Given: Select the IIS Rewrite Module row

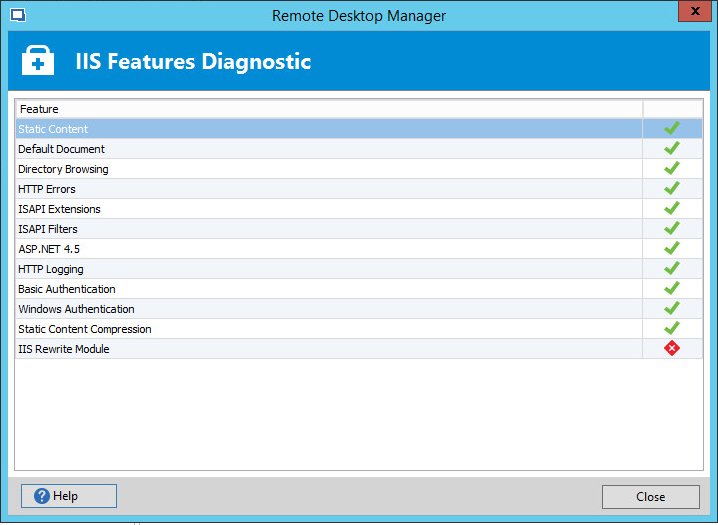Looking at the screenshot, I should [359, 349].
